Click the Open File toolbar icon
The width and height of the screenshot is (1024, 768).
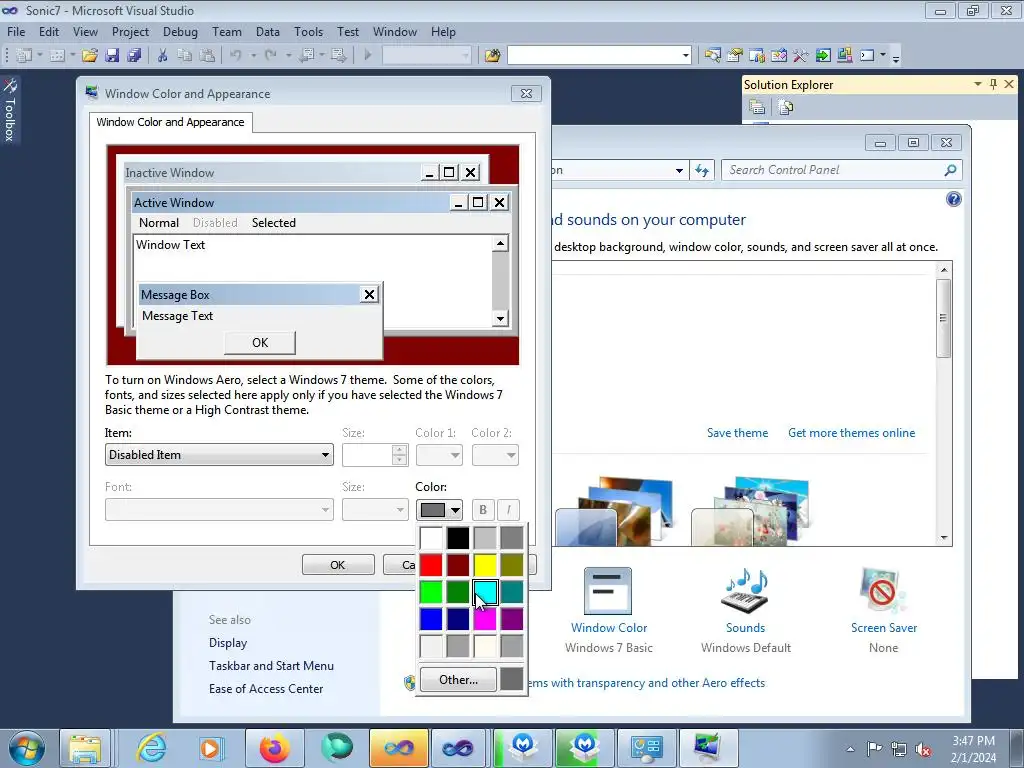click(89, 56)
